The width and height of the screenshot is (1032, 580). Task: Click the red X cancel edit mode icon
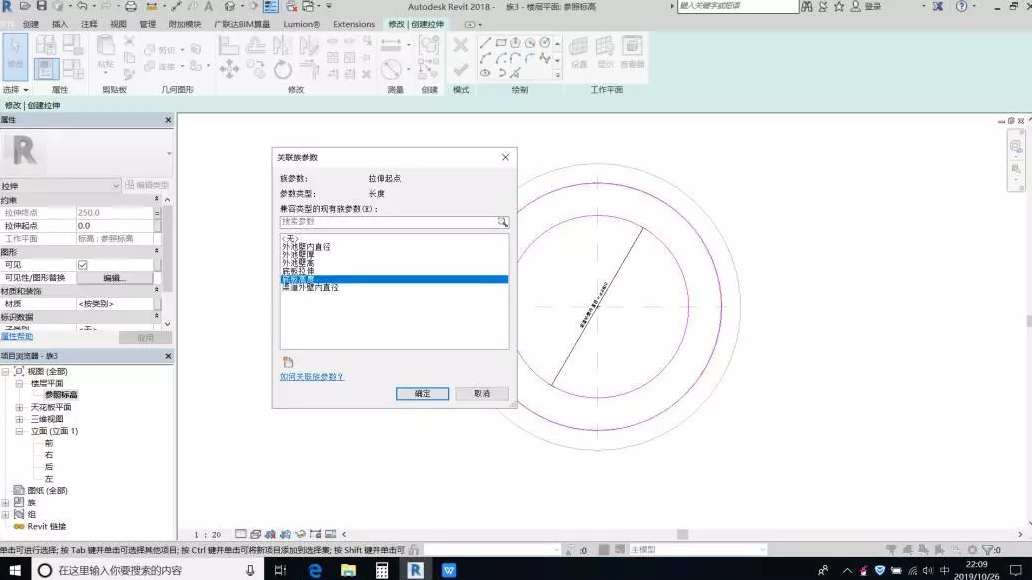point(461,45)
